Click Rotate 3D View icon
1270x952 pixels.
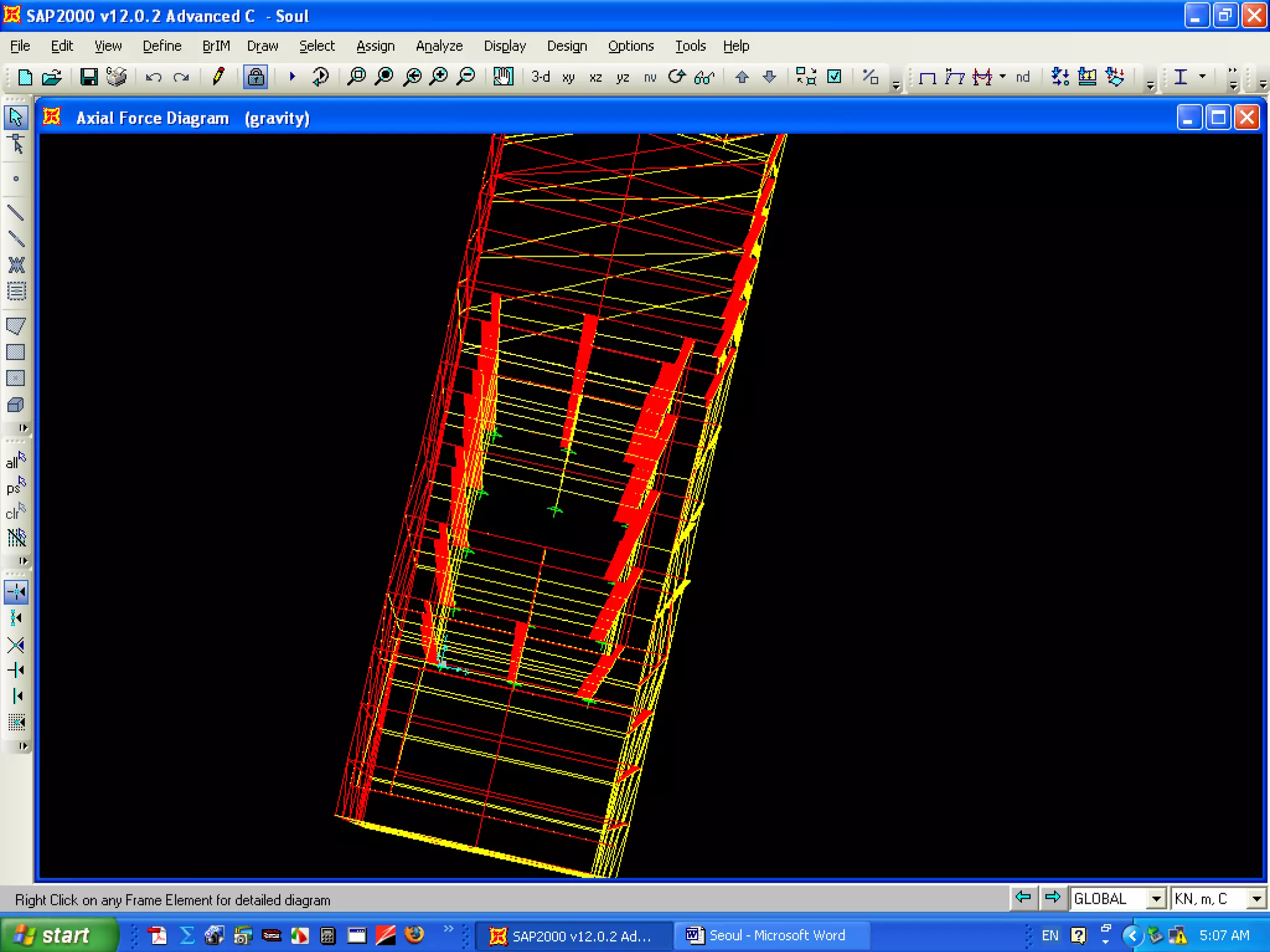[x=677, y=77]
